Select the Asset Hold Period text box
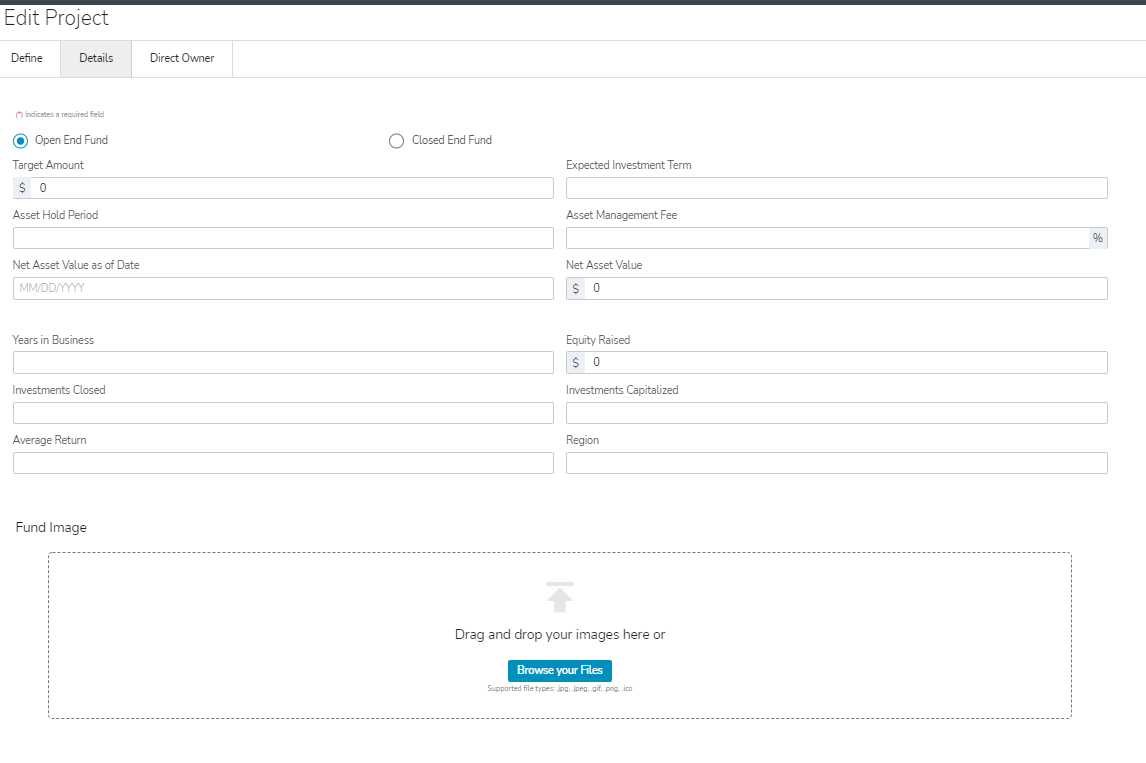 [x=283, y=238]
